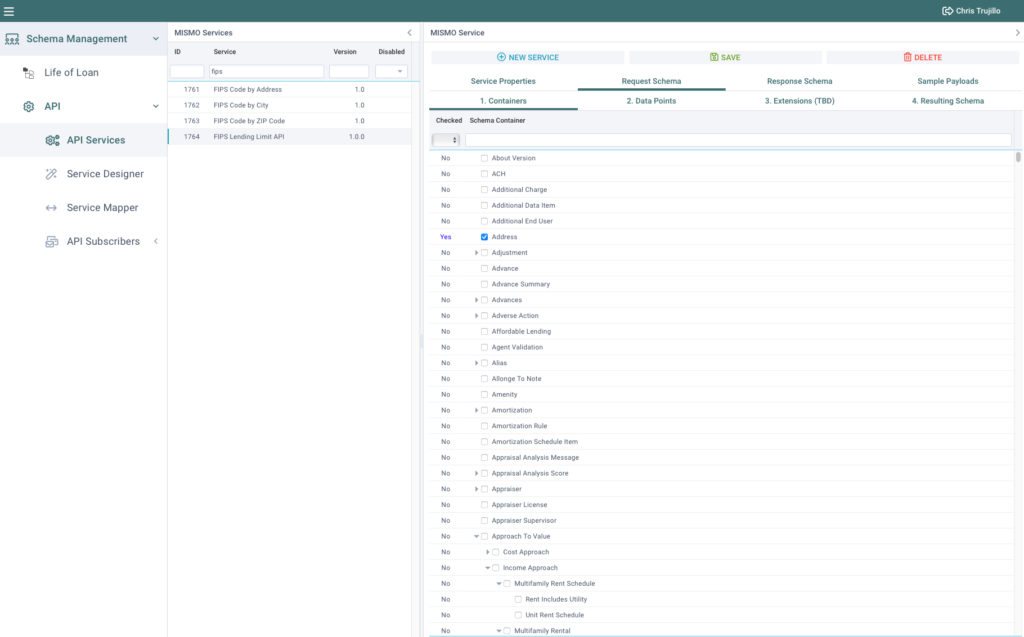Click the Life of Loan tree icon
This screenshot has width=1024, height=637.
28,73
